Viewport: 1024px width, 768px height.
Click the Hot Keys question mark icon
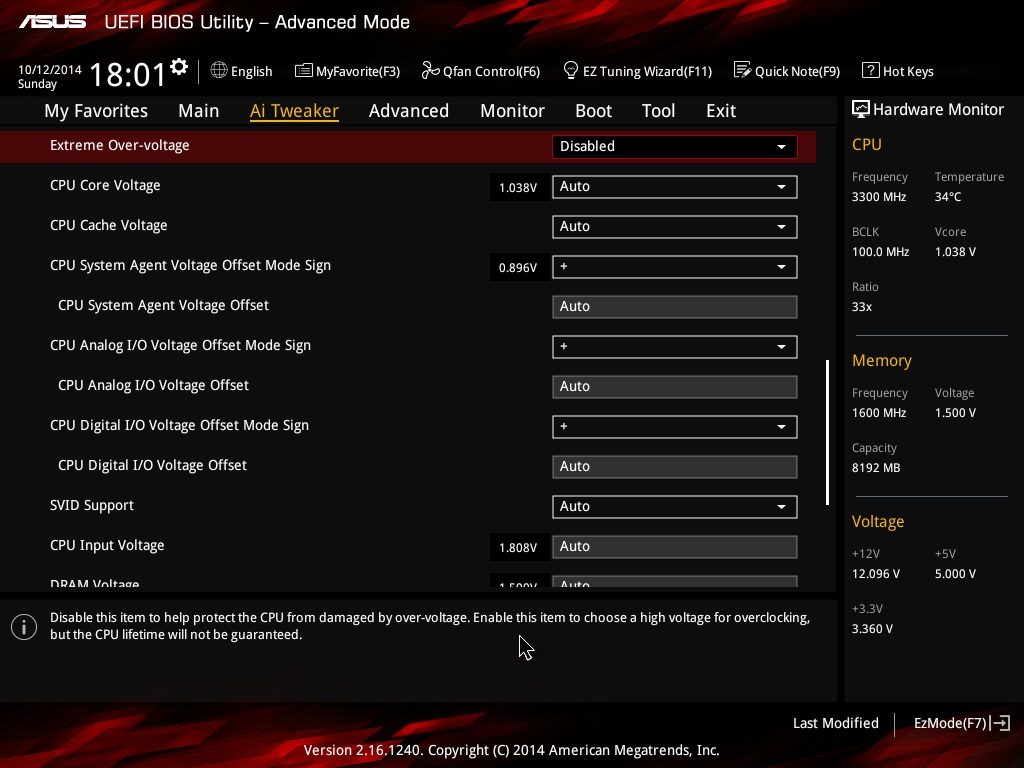coord(871,70)
